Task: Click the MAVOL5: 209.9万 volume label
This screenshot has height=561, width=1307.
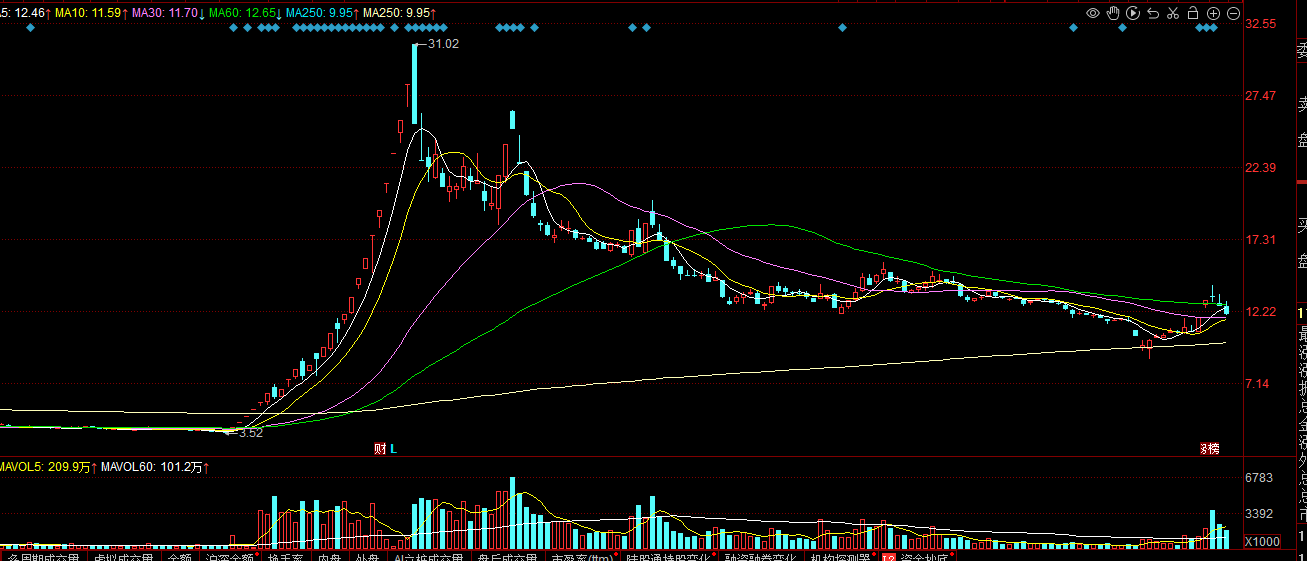Action: 46,467
